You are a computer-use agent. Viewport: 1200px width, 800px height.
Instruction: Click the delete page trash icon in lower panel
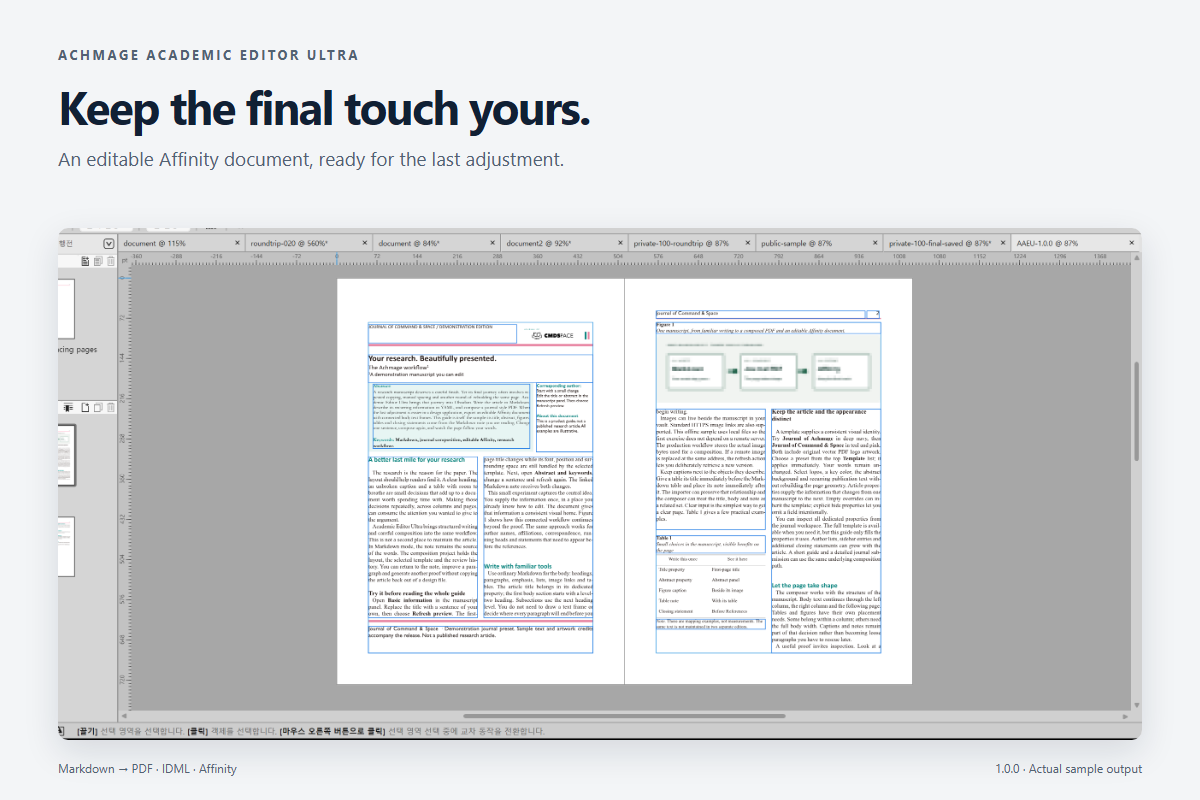pos(110,407)
